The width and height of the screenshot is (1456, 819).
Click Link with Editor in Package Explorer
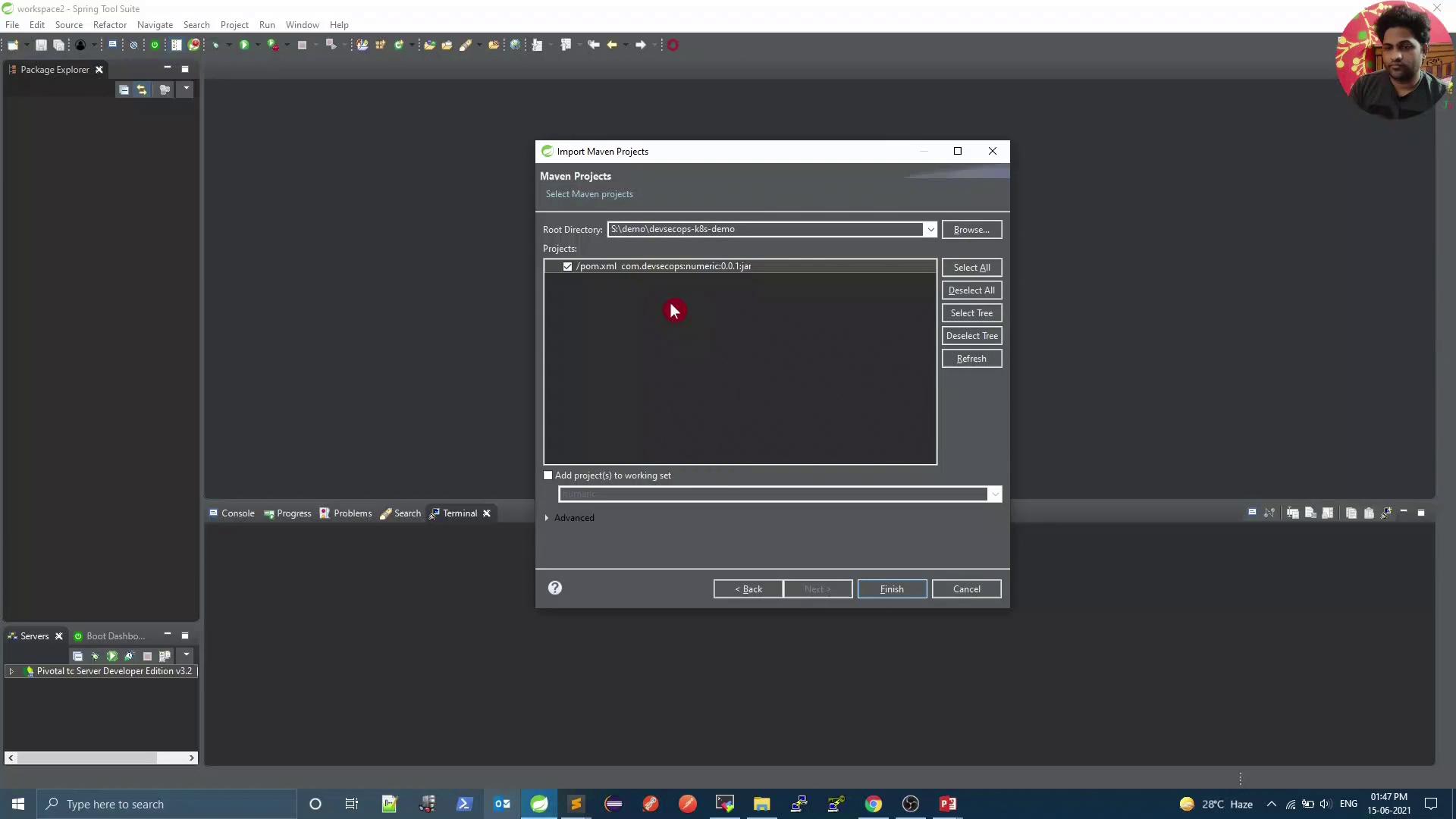tap(142, 90)
